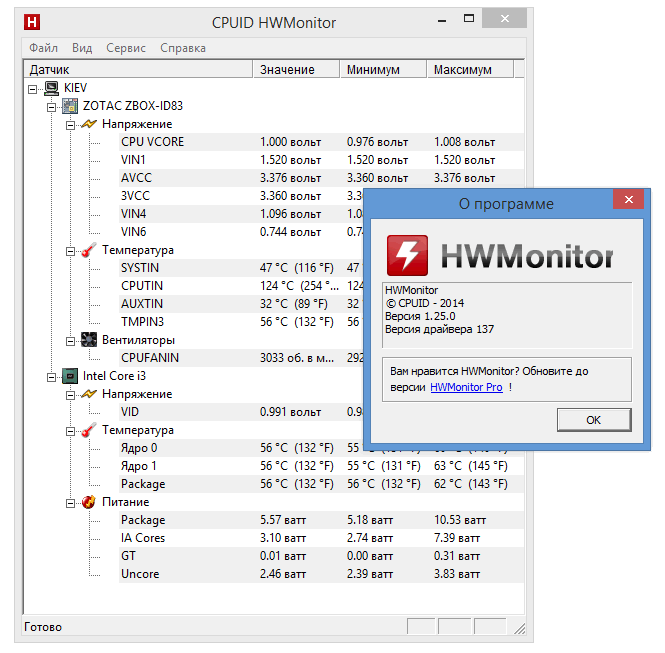Select the SYSTIN temperature row
The image size is (665, 653).
click(241, 268)
